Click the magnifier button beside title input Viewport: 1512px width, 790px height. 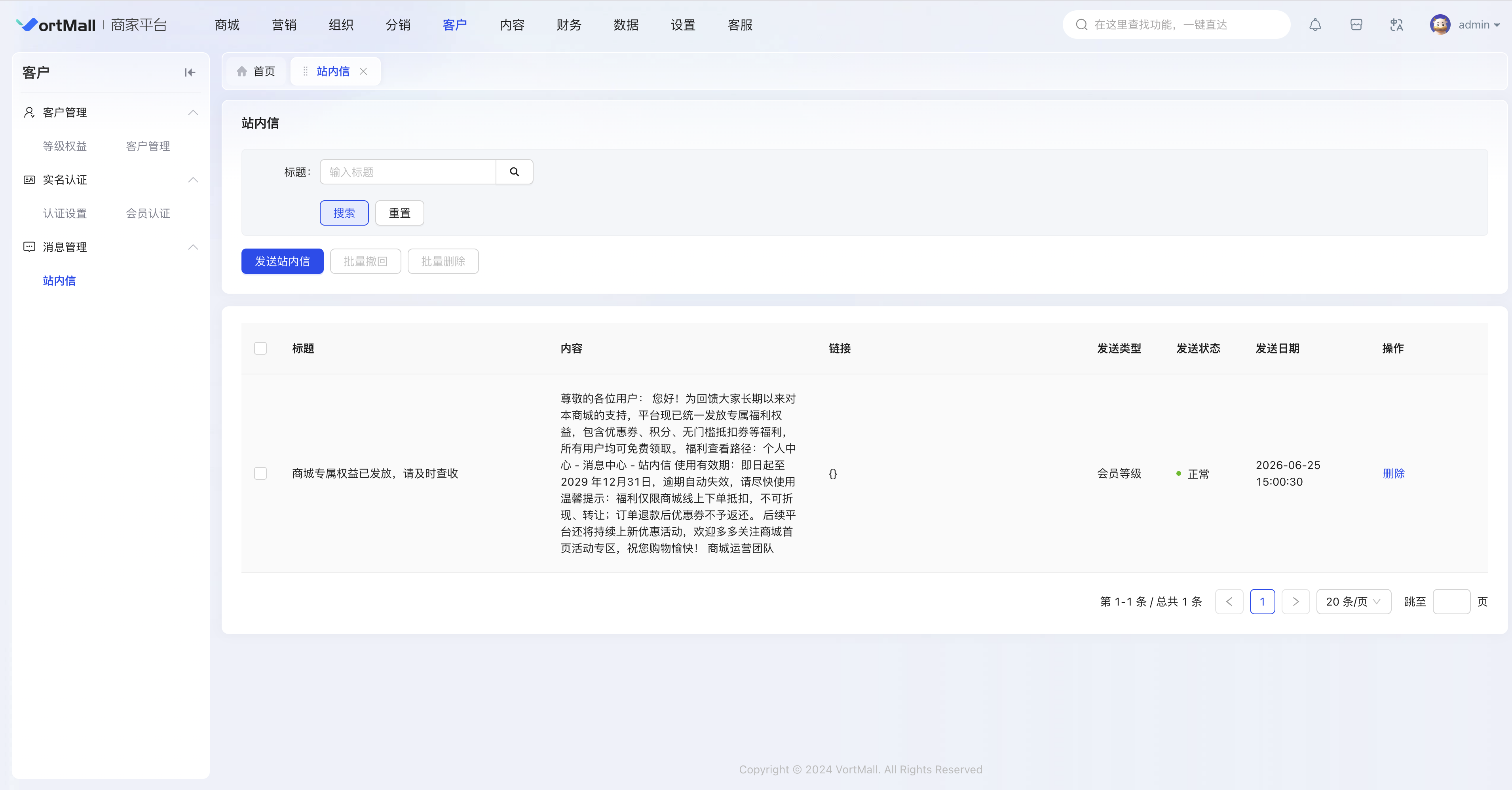pos(514,172)
